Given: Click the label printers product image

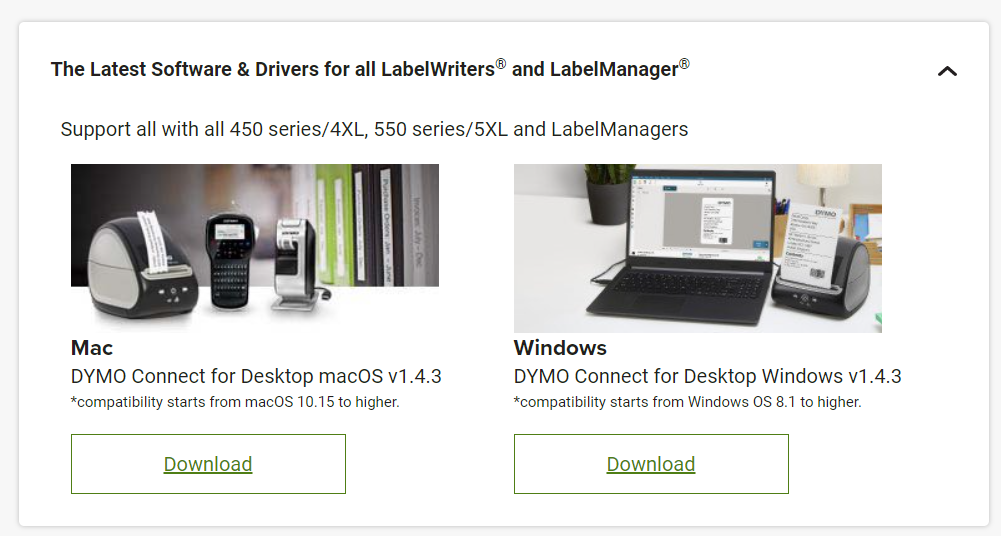Looking at the screenshot, I should (255, 248).
